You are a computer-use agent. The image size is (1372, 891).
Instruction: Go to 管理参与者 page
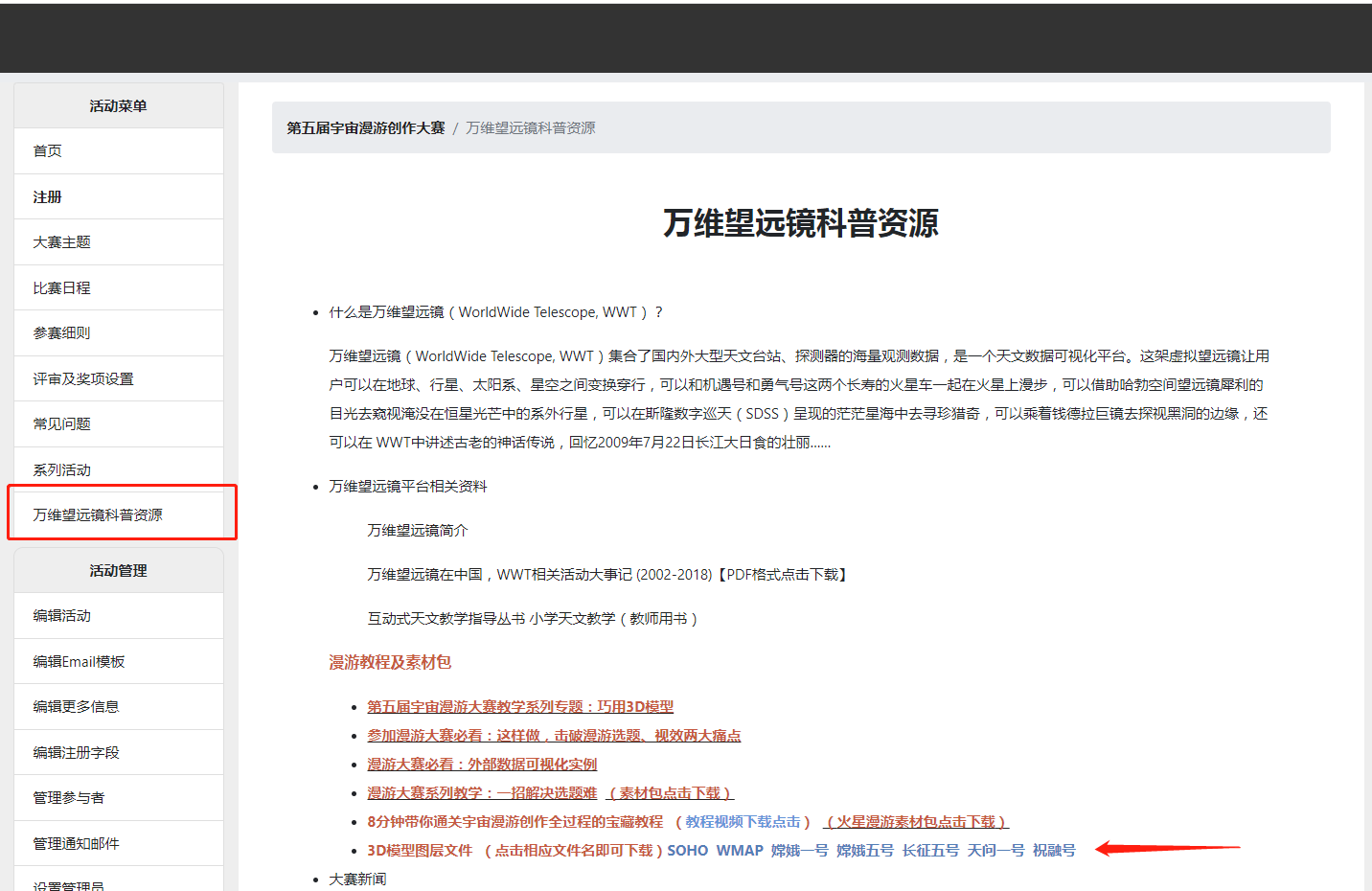point(119,798)
